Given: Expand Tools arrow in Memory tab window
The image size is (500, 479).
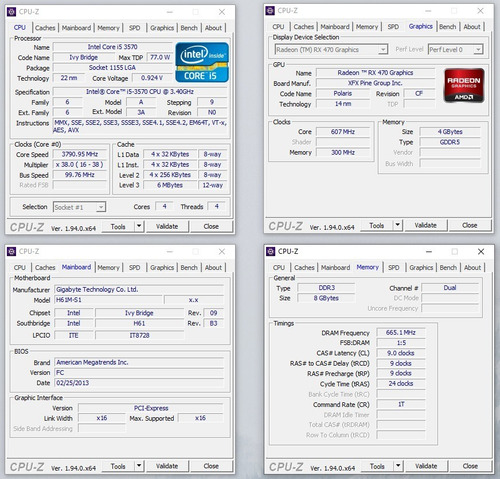Looking at the screenshot, I should pyautogui.click(x=398, y=466).
